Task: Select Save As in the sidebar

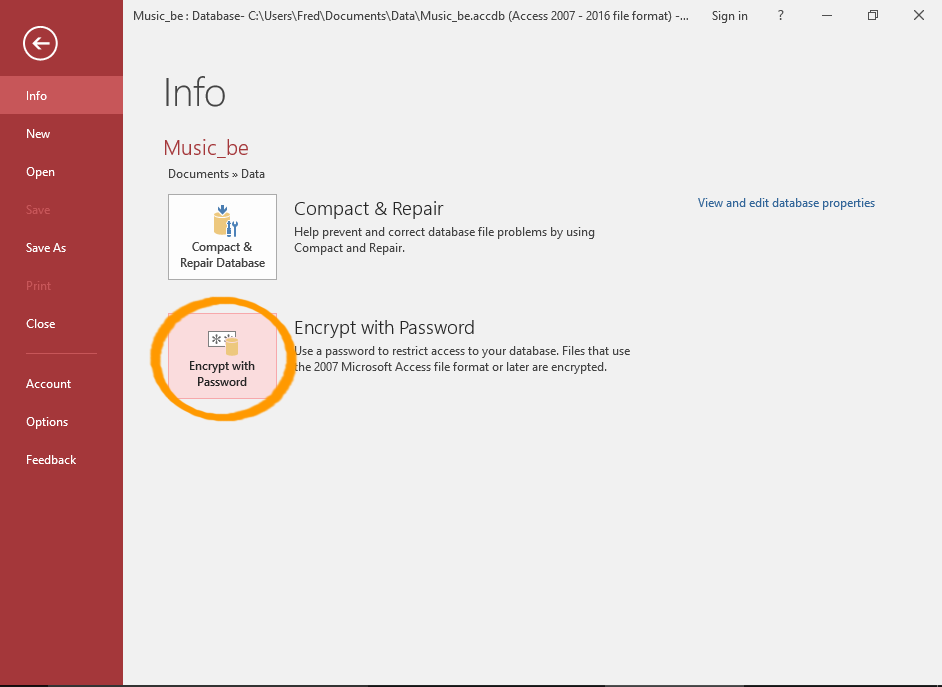Action: click(46, 248)
